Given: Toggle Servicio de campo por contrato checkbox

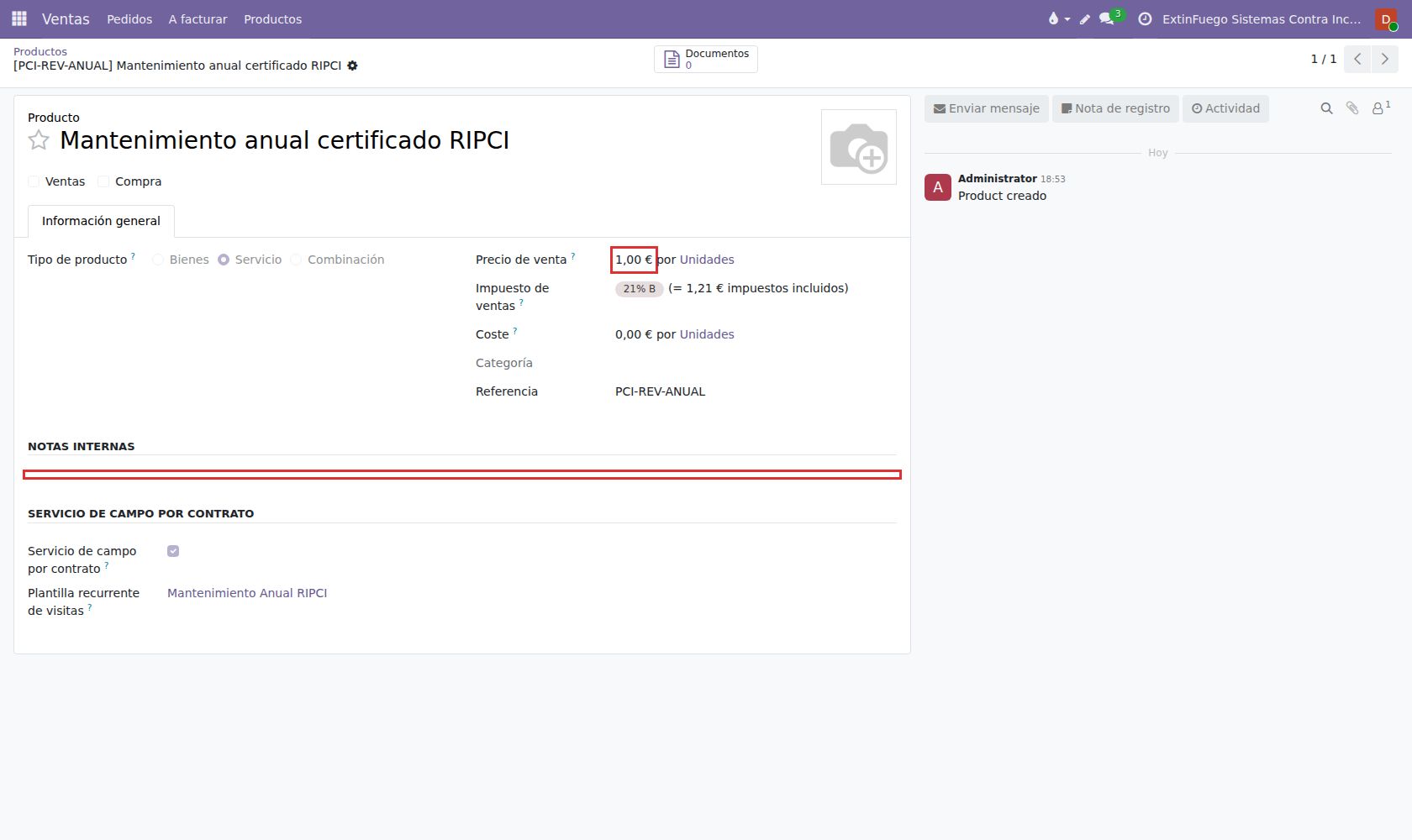Looking at the screenshot, I should pyautogui.click(x=173, y=551).
